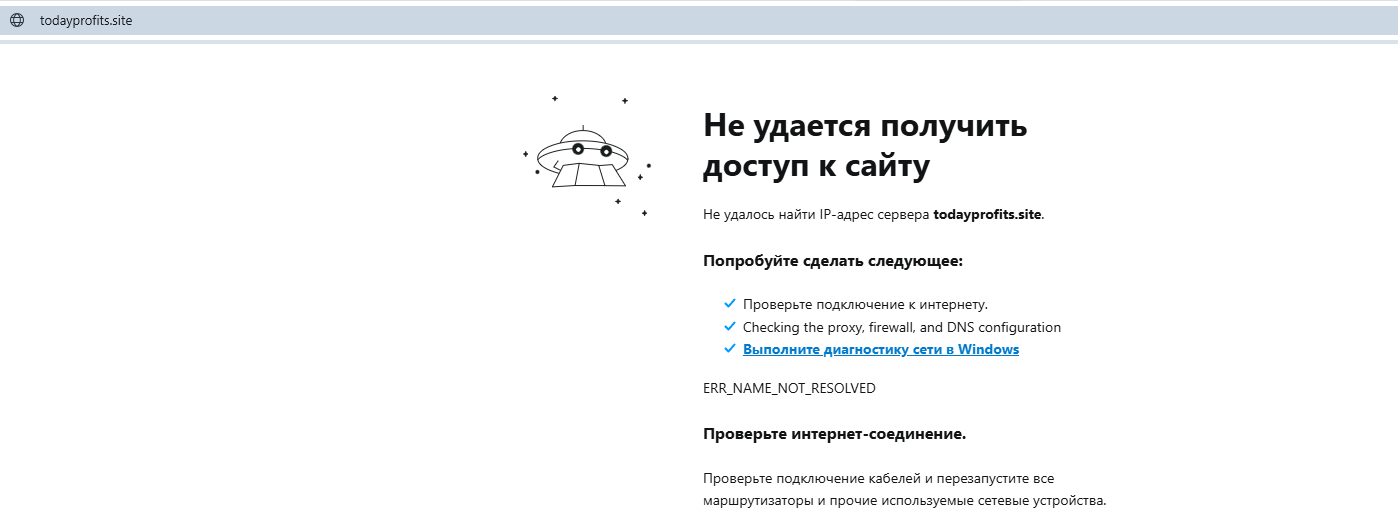Click checkmark next to 'Checking the proxy' item
This screenshot has height=524, width=1398.
tap(729, 327)
